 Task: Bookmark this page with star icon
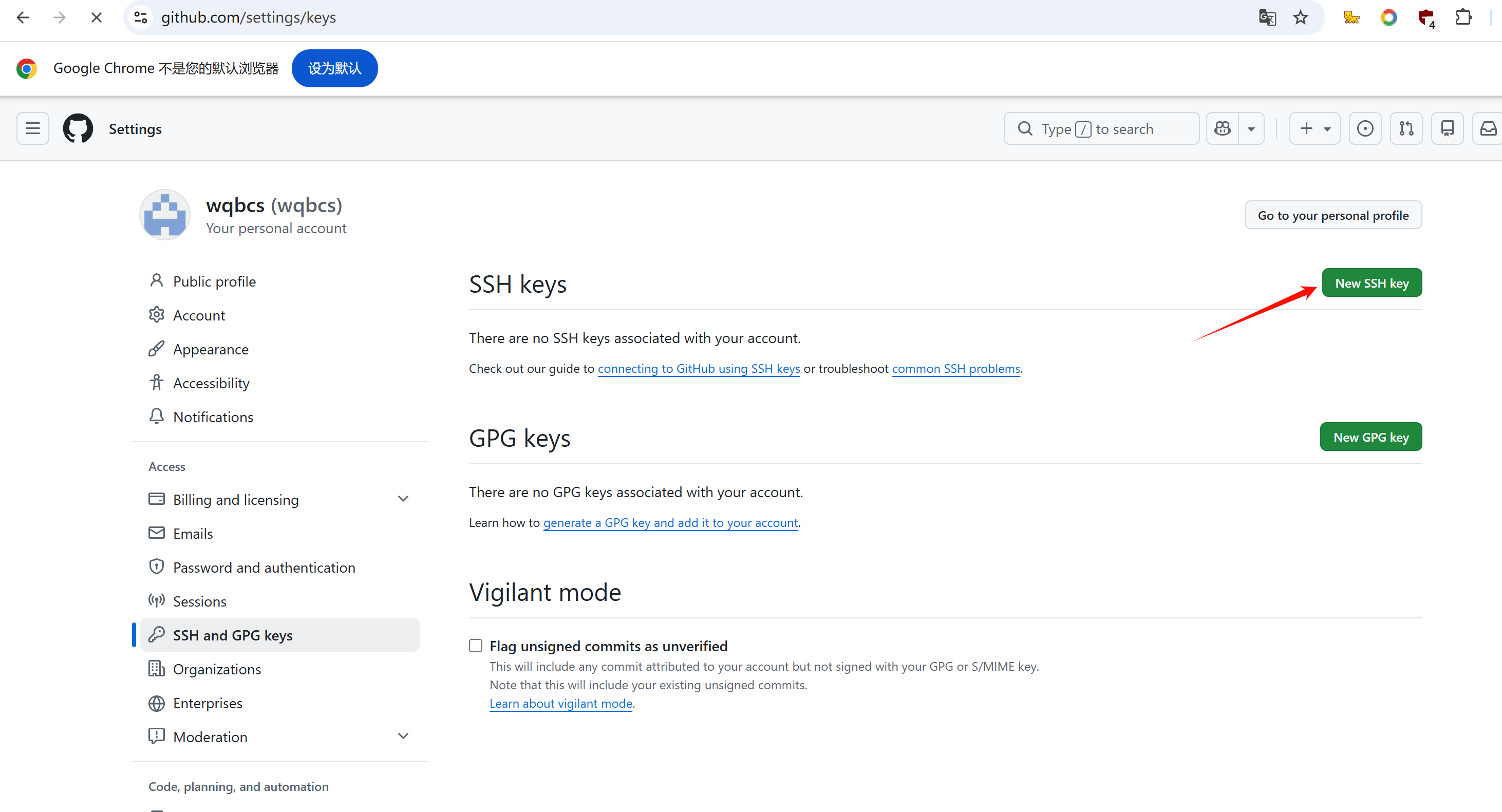(1300, 17)
